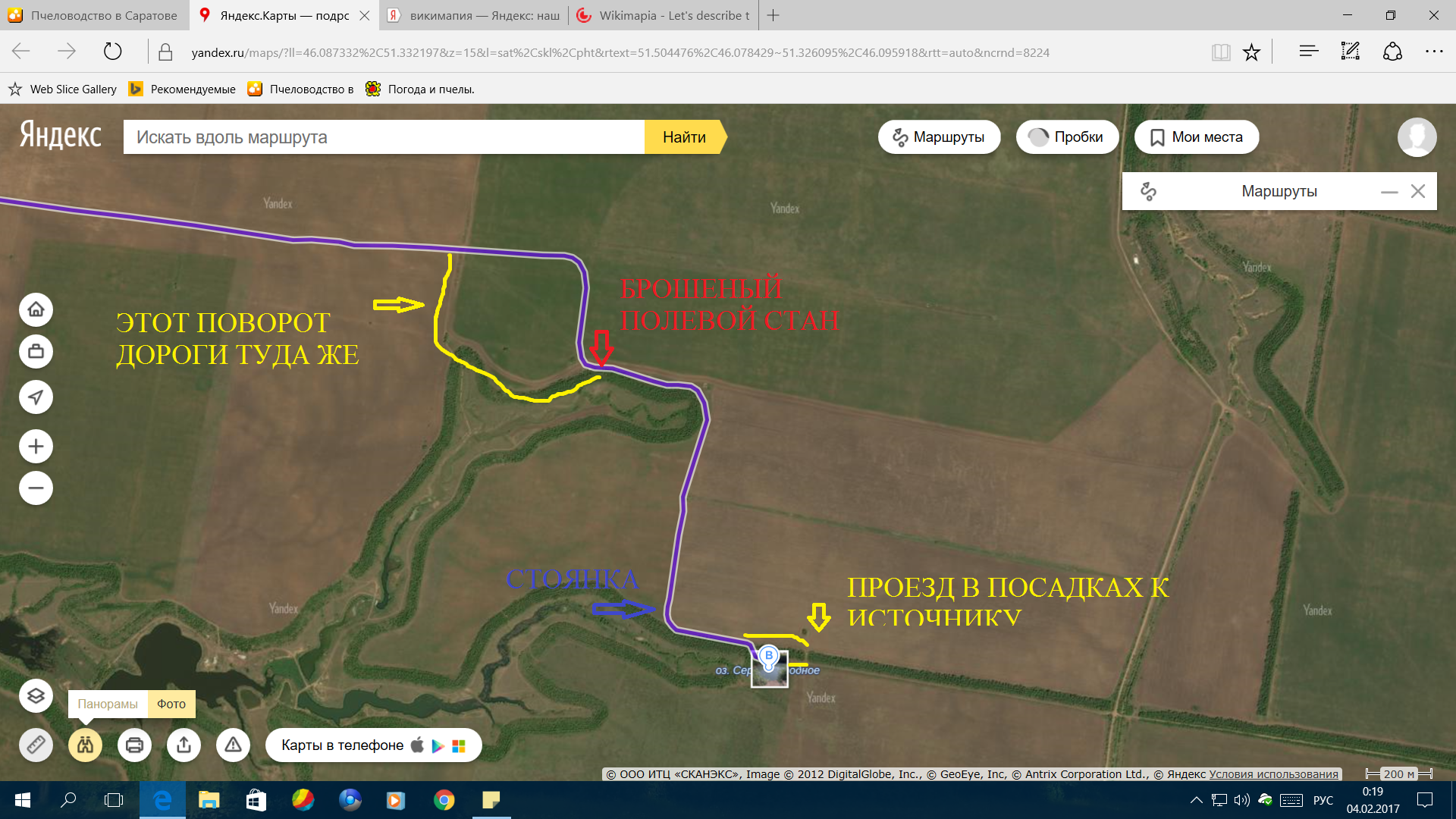This screenshot has width=1456, height=819.
Task: Select the ruler distance tool
Action: click(36, 745)
